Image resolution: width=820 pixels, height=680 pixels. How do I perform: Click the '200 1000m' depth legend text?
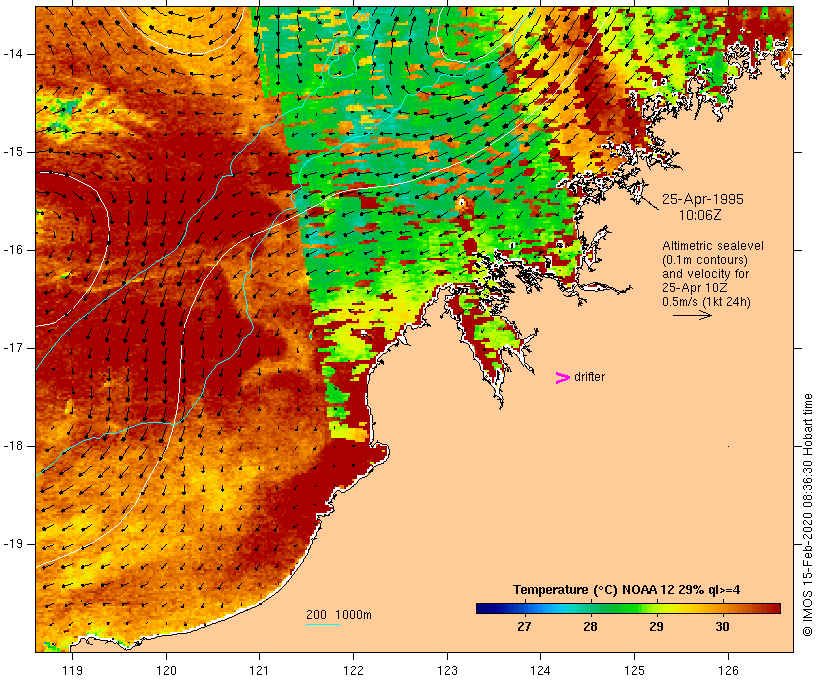(x=339, y=615)
